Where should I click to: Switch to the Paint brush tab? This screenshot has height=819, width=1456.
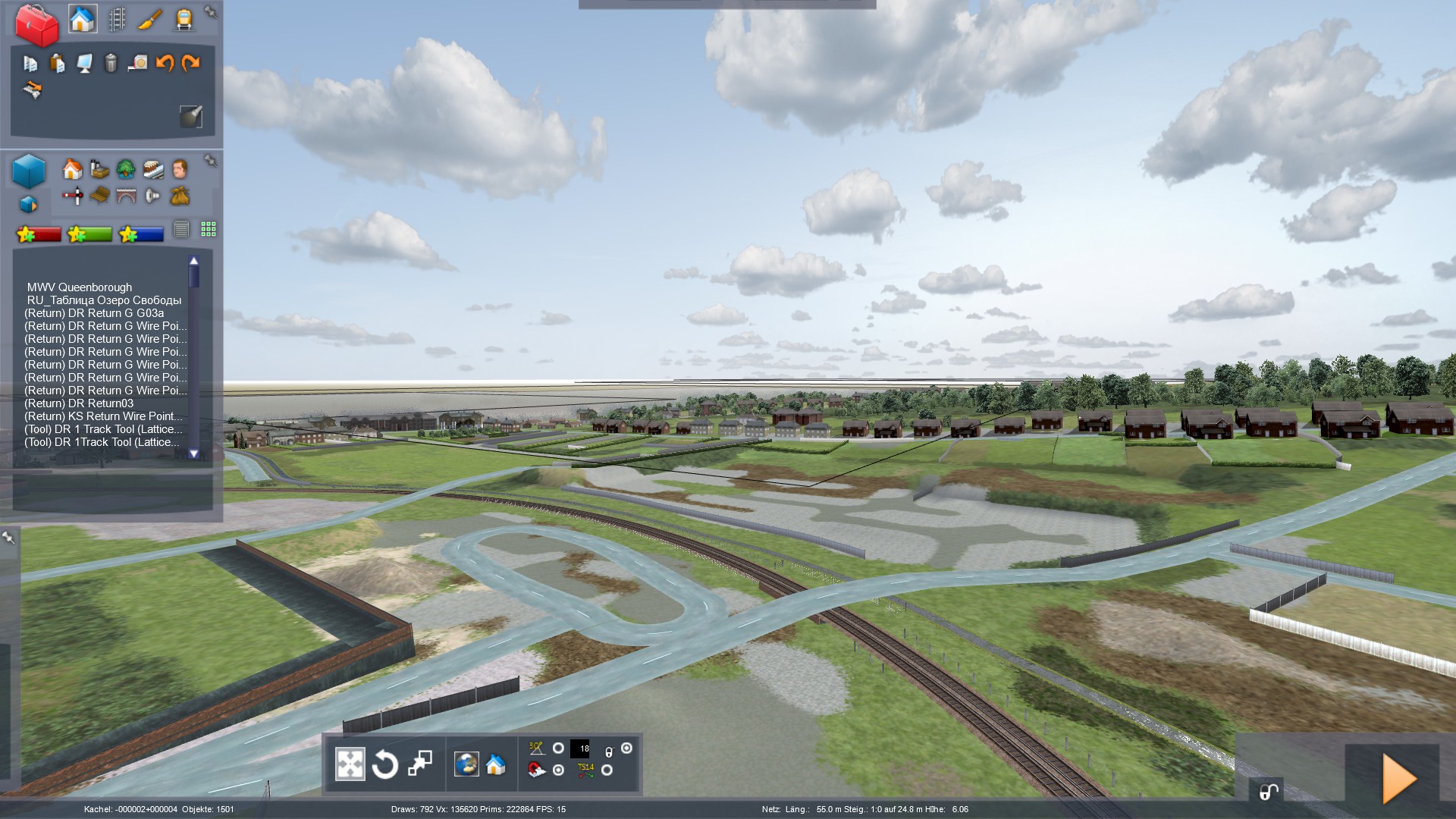(149, 19)
